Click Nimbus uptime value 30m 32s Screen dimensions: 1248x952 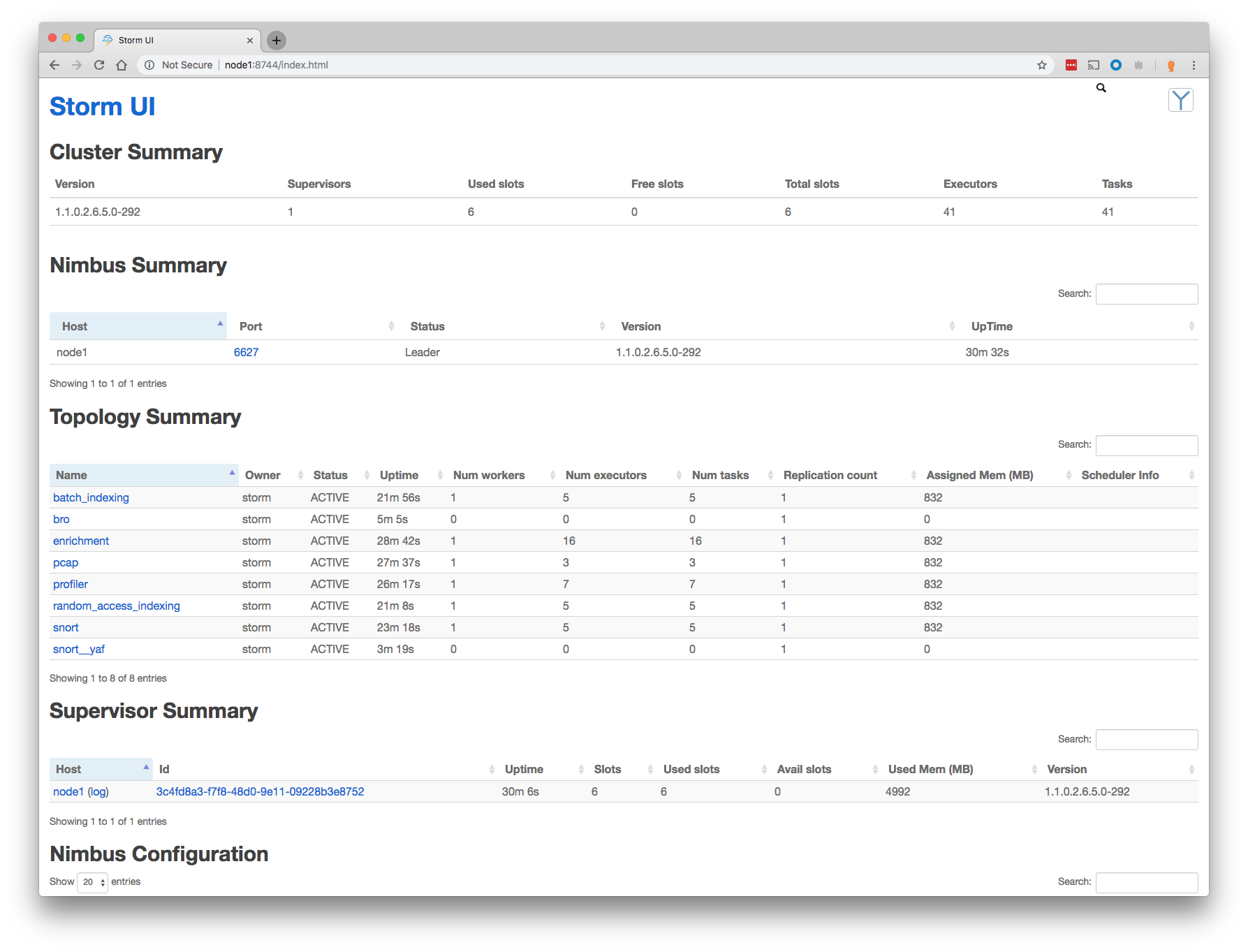987,352
